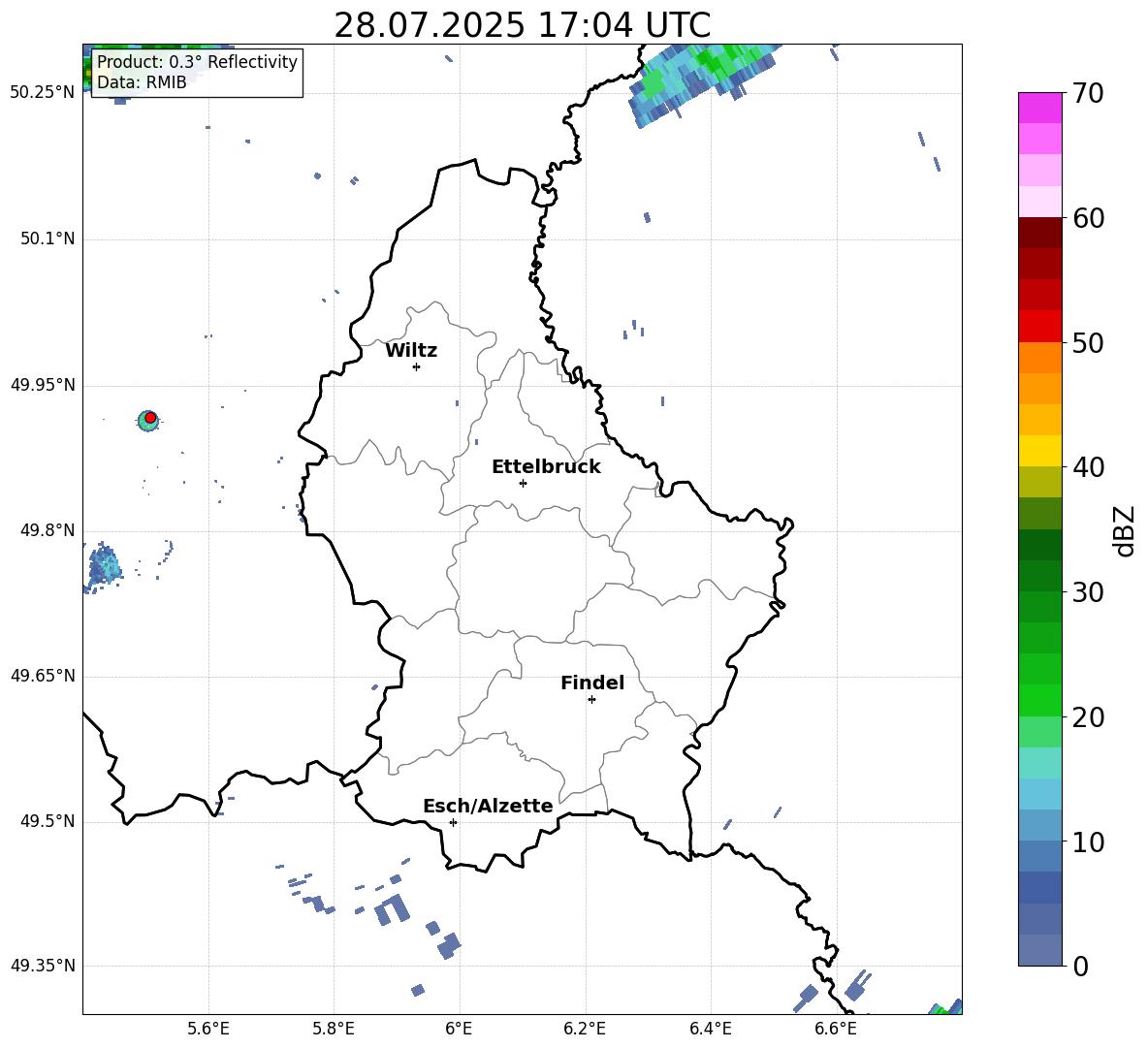Click the red dot marker west of Luxembourg

tap(150, 418)
